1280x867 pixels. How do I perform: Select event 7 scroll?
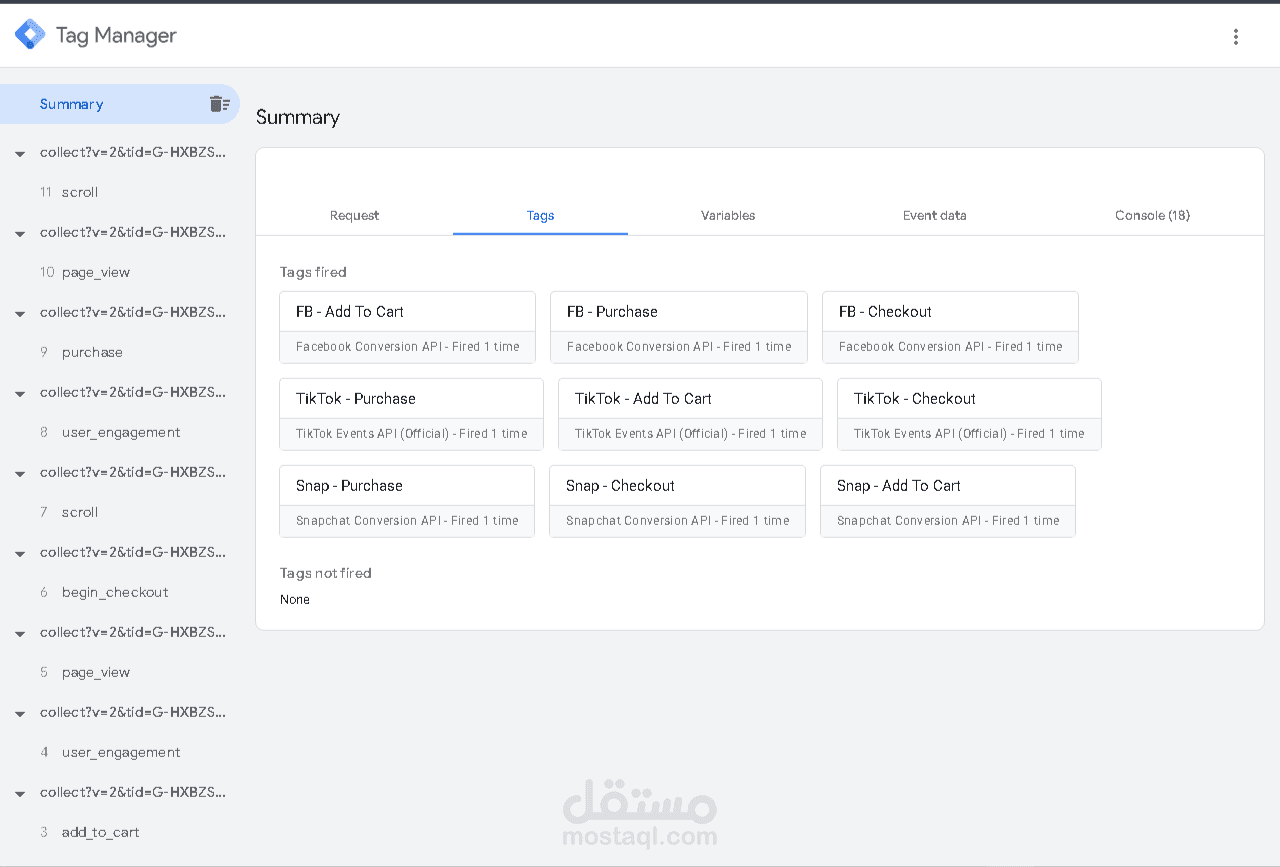pos(120,512)
